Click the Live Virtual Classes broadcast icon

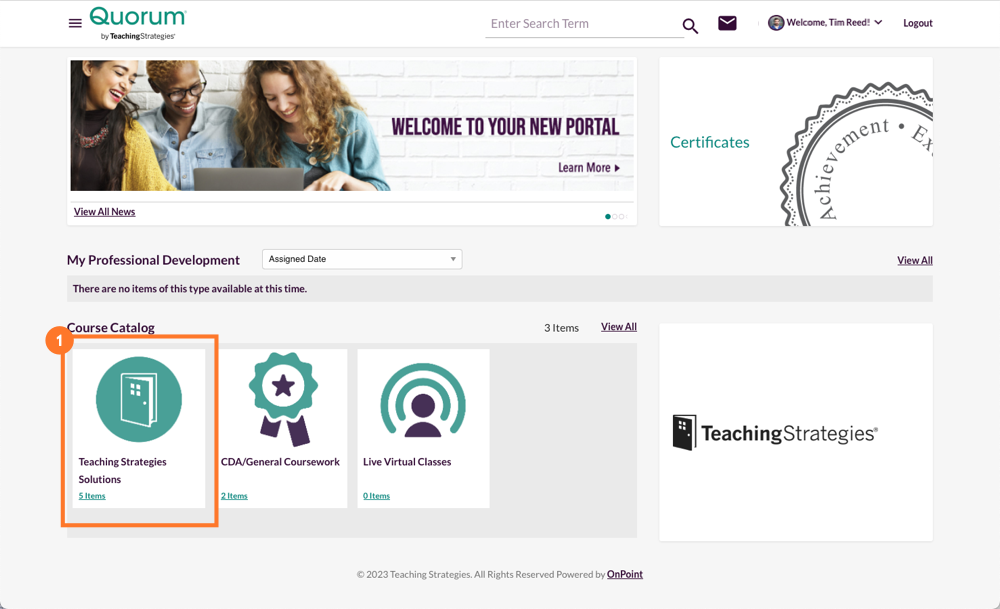coord(423,398)
